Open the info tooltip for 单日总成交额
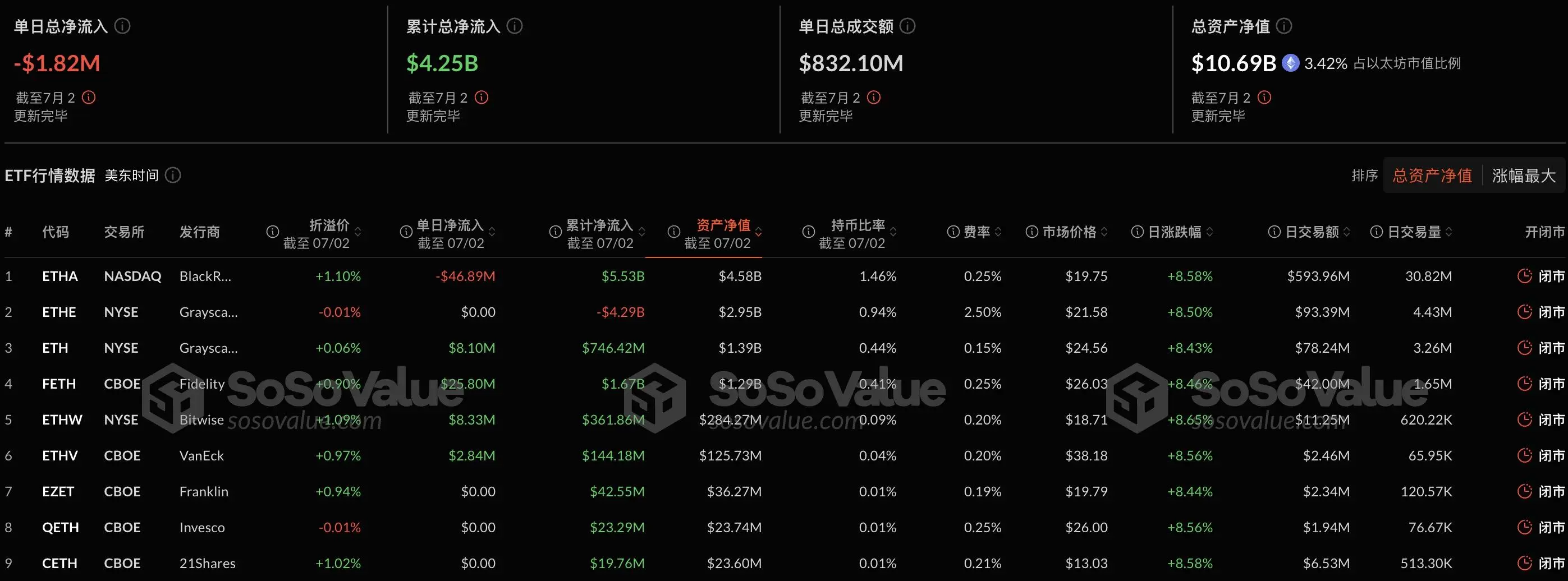Screen dimensions: 1568x581 click(907, 26)
